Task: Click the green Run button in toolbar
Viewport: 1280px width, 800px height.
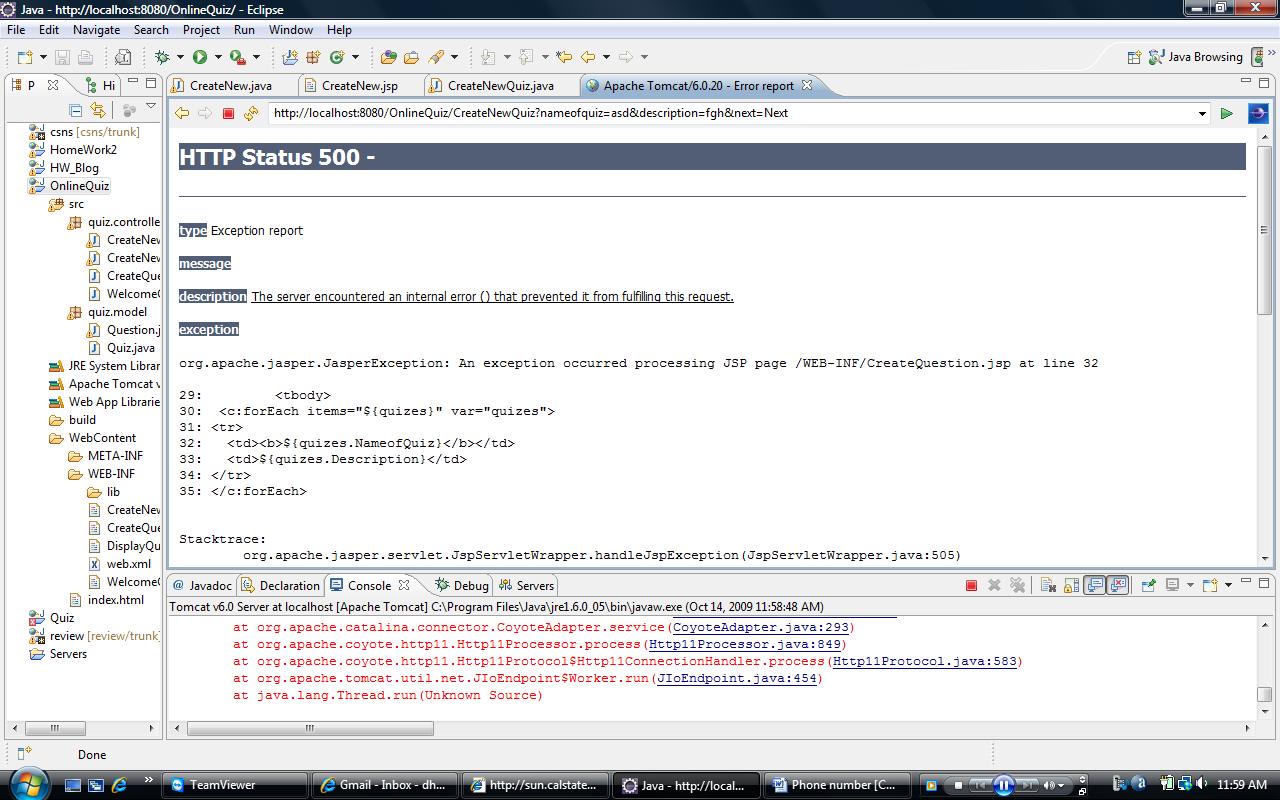Action: pyautogui.click(x=200, y=57)
